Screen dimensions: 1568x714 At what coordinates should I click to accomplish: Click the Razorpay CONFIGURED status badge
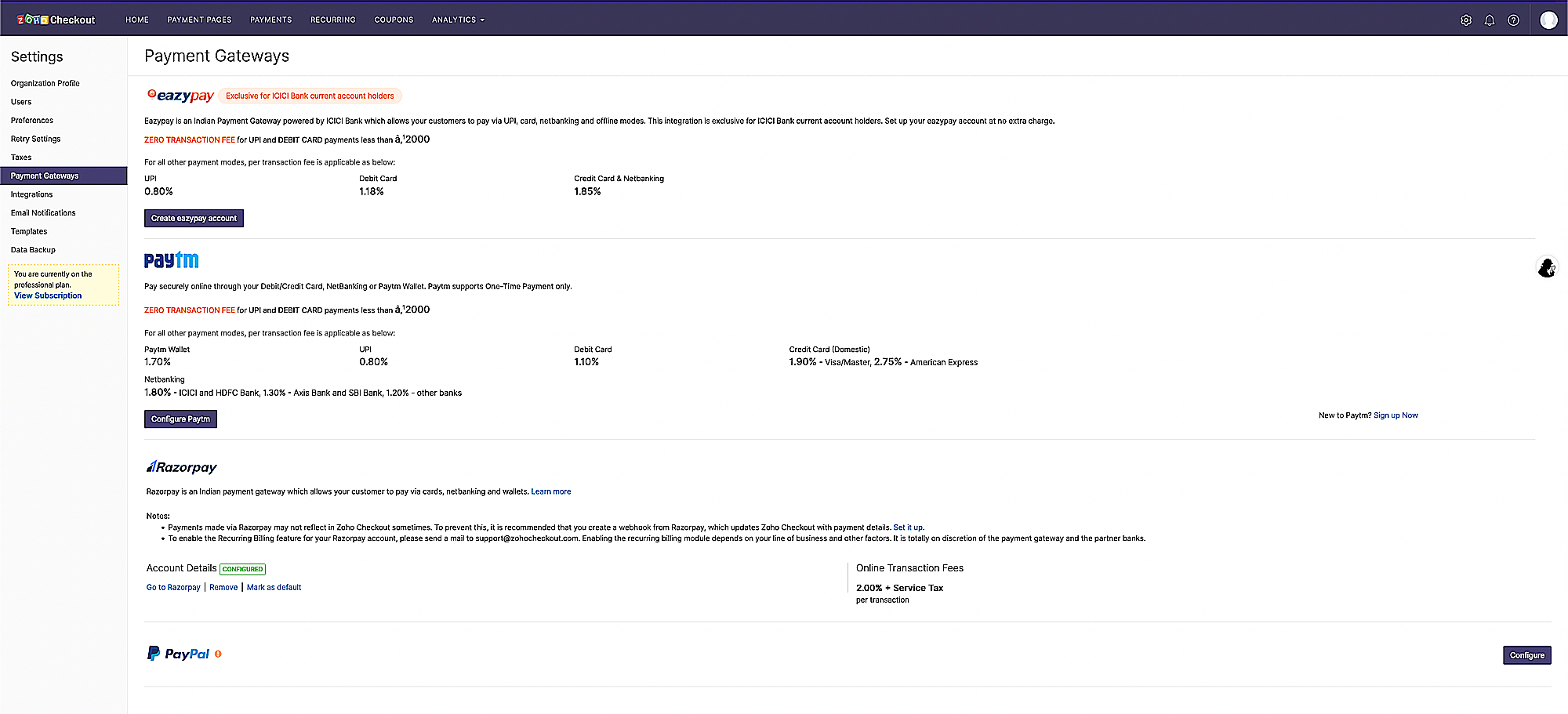[x=243, y=569]
